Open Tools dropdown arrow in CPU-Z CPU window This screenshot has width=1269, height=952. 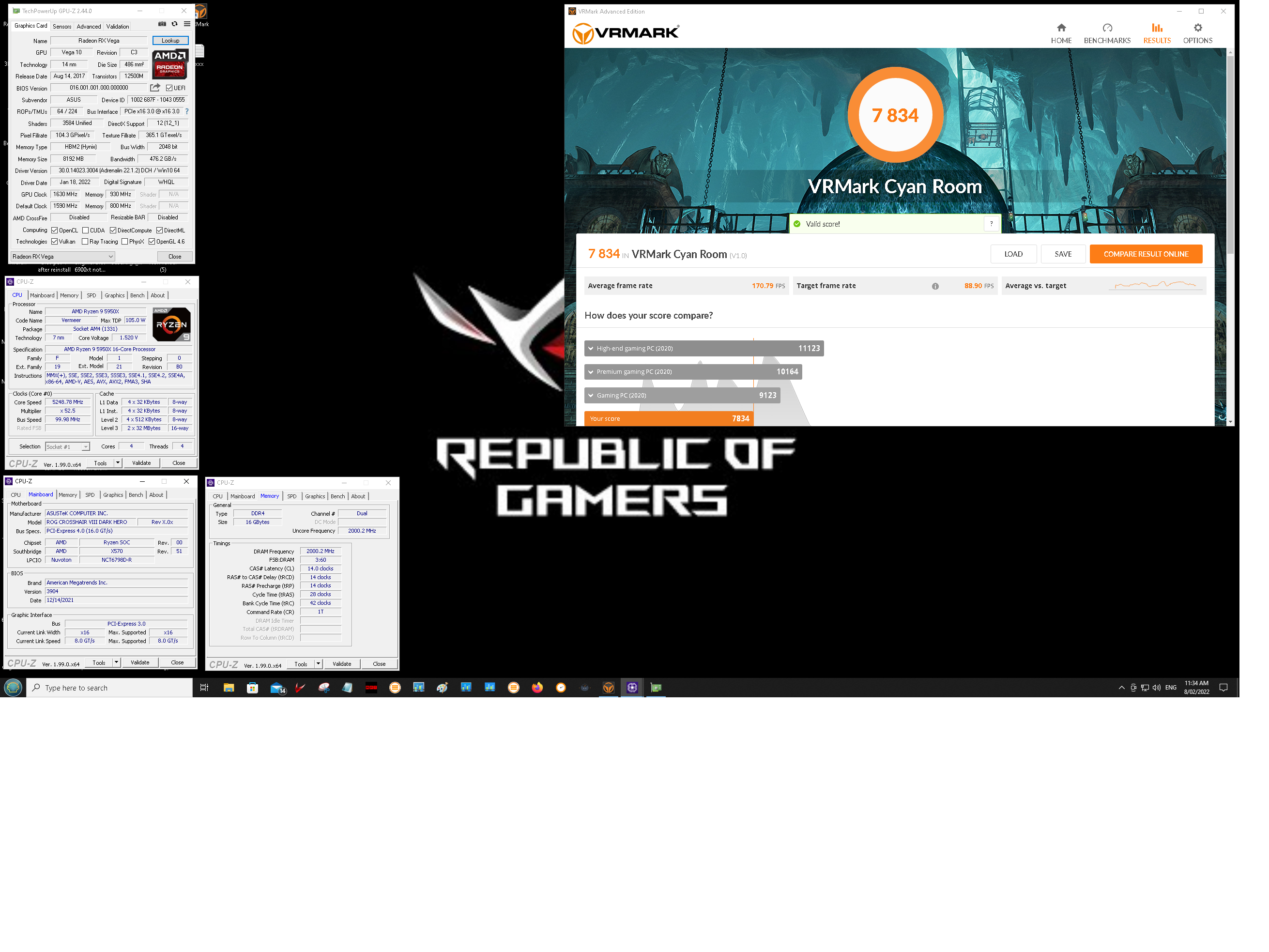pos(118,462)
